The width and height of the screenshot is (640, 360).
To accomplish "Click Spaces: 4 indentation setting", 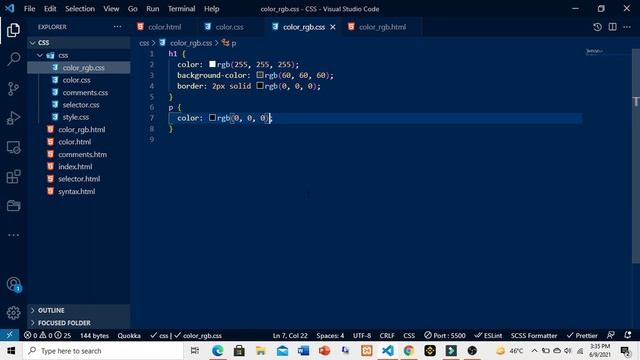I will (330, 336).
